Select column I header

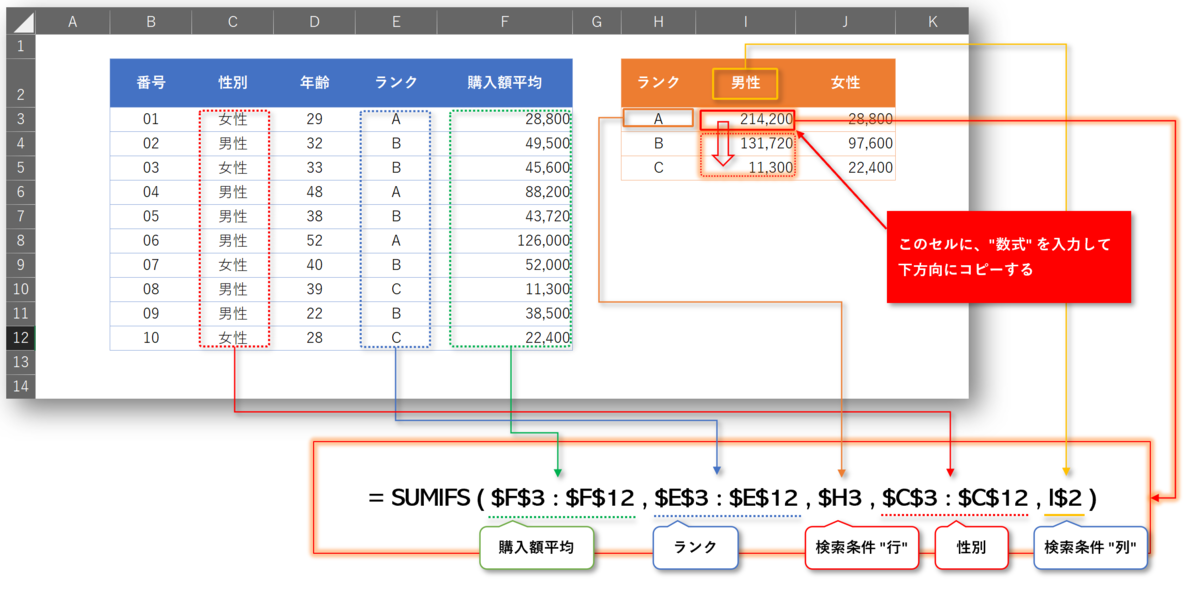(x=746, y=21)
